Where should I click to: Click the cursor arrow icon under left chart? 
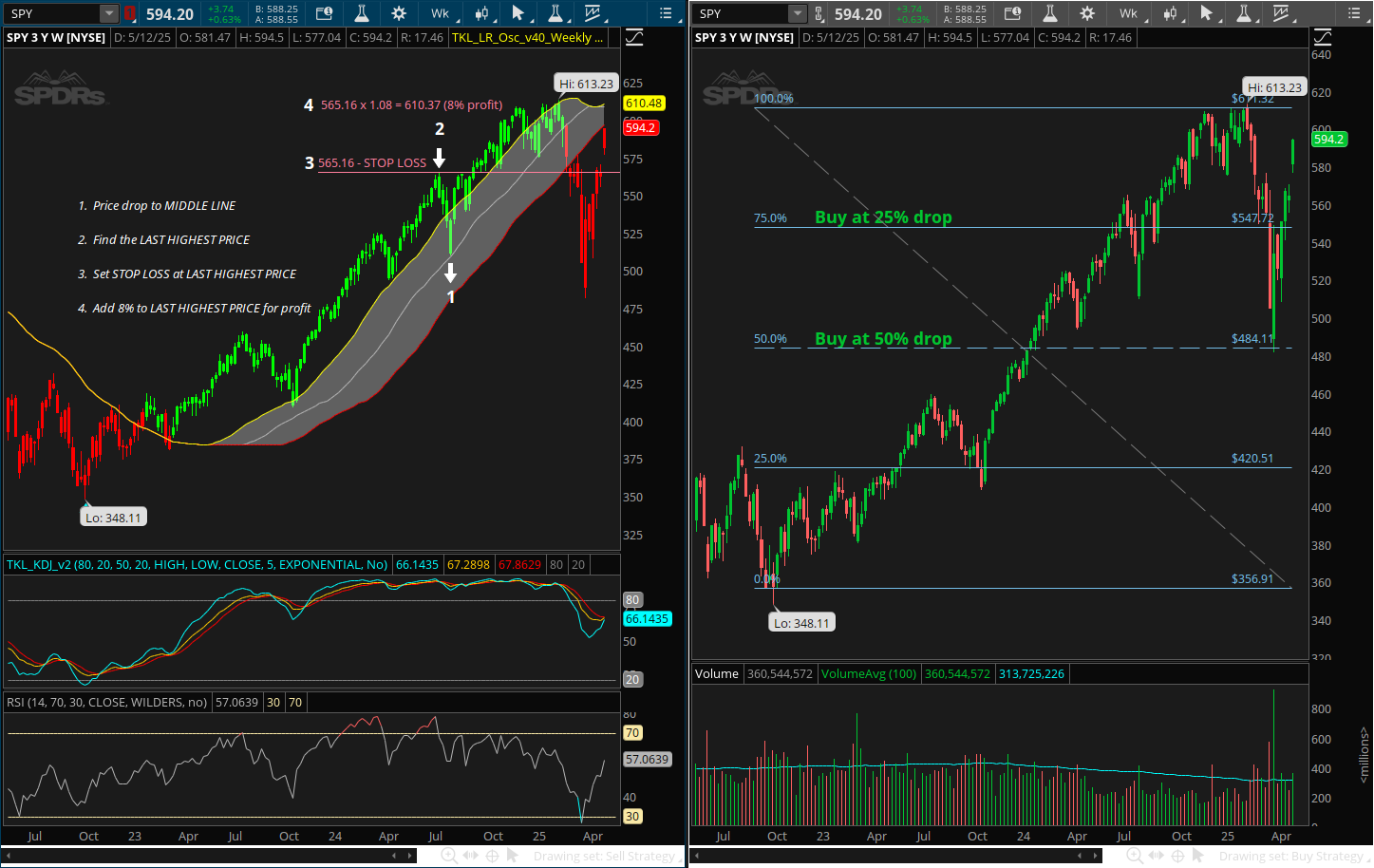coord(513,856)
